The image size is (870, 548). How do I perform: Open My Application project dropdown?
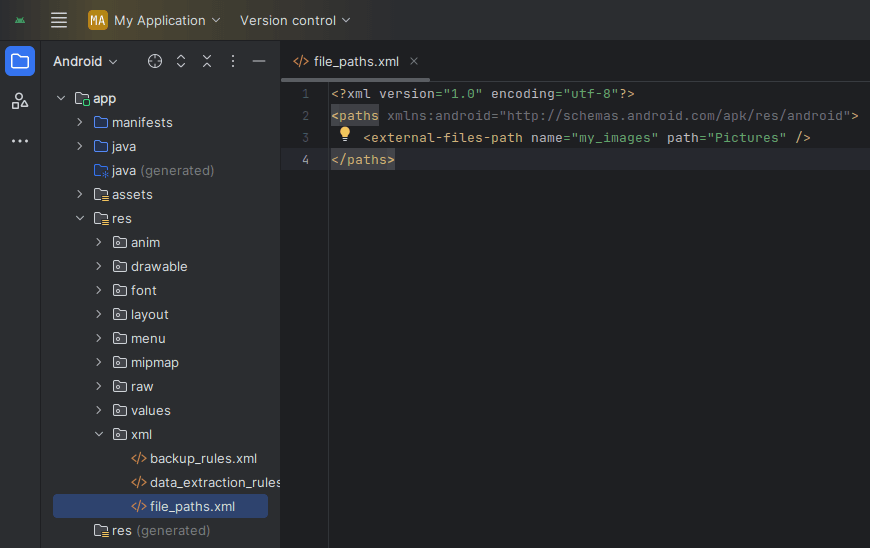click(x=167, y=21)
